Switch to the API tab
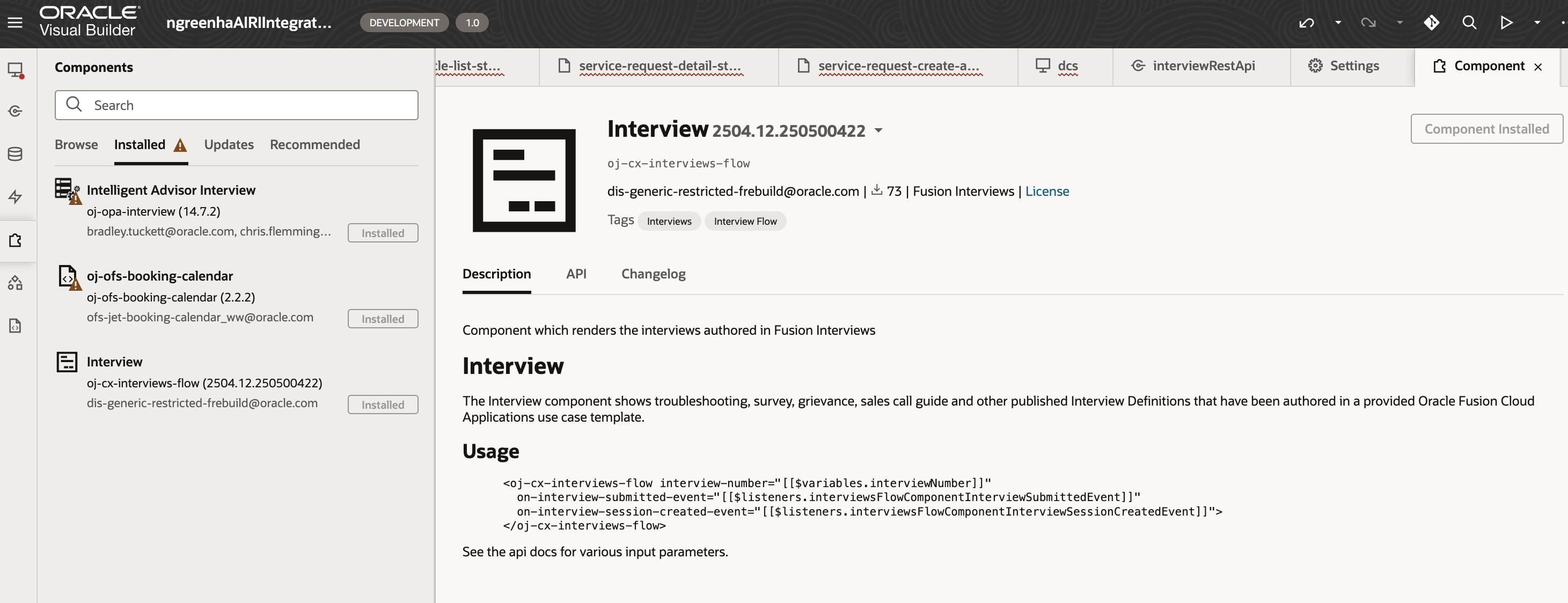Image resolution: width=1568 pixels, height=603 pixels. (576, 275)
